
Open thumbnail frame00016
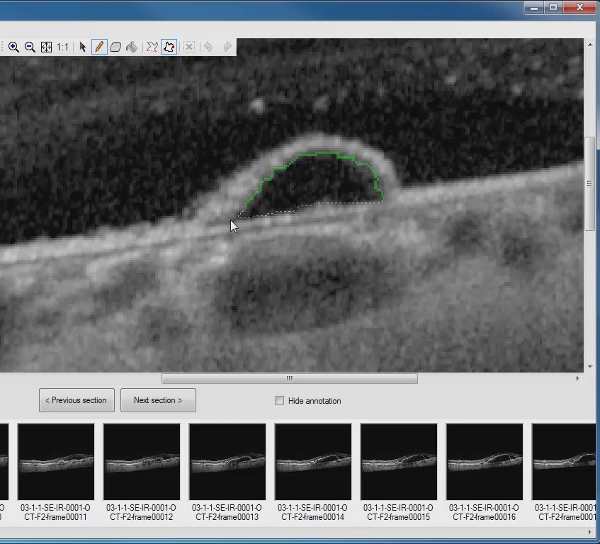point(484,461)
